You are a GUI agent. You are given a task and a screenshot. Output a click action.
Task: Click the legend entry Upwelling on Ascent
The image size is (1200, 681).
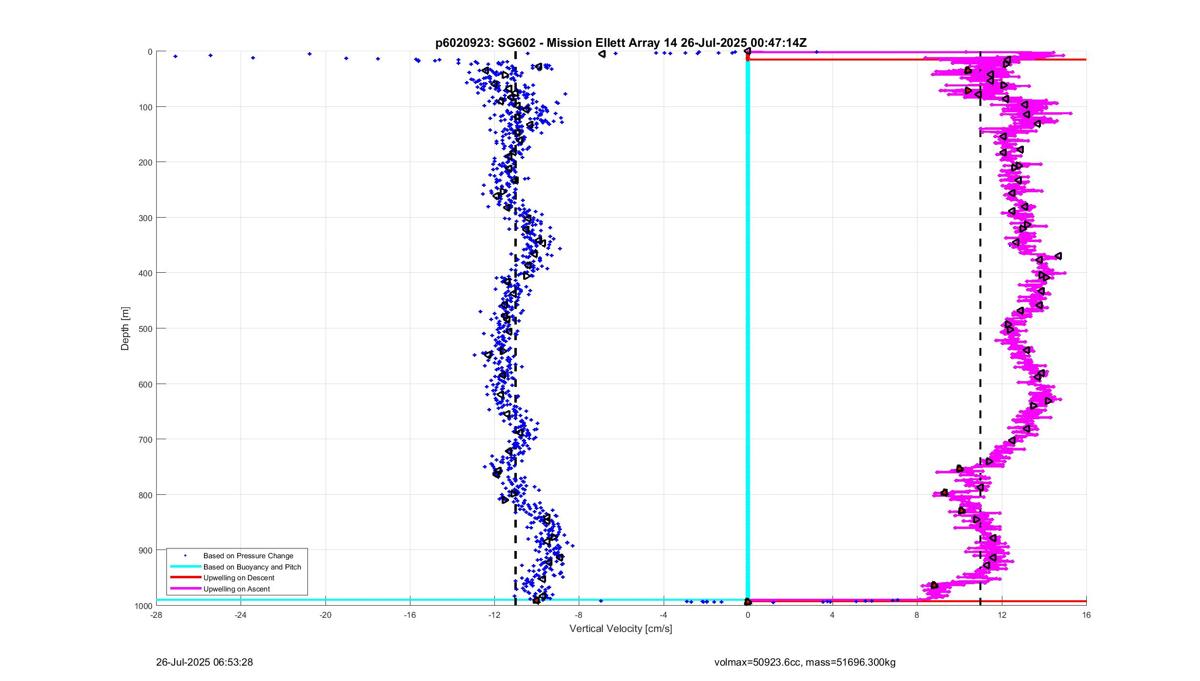(x=239, y=589)
